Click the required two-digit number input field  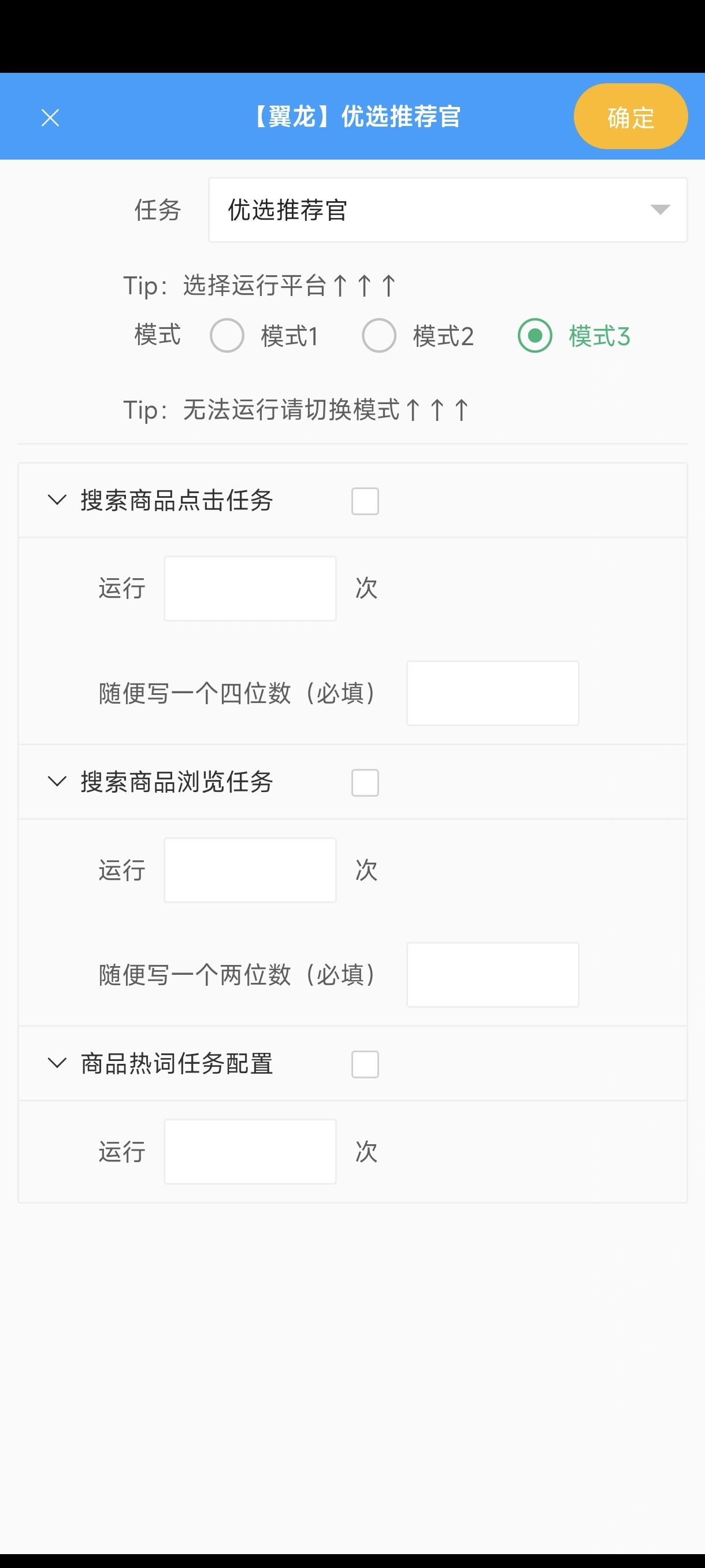[492, 975]
